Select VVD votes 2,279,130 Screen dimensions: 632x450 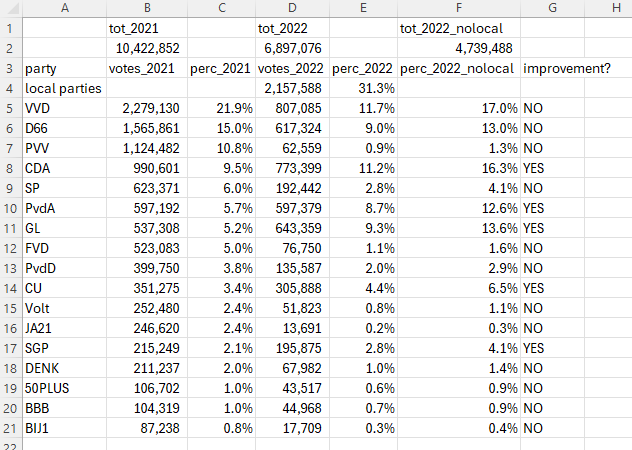[x=147, y=108]
